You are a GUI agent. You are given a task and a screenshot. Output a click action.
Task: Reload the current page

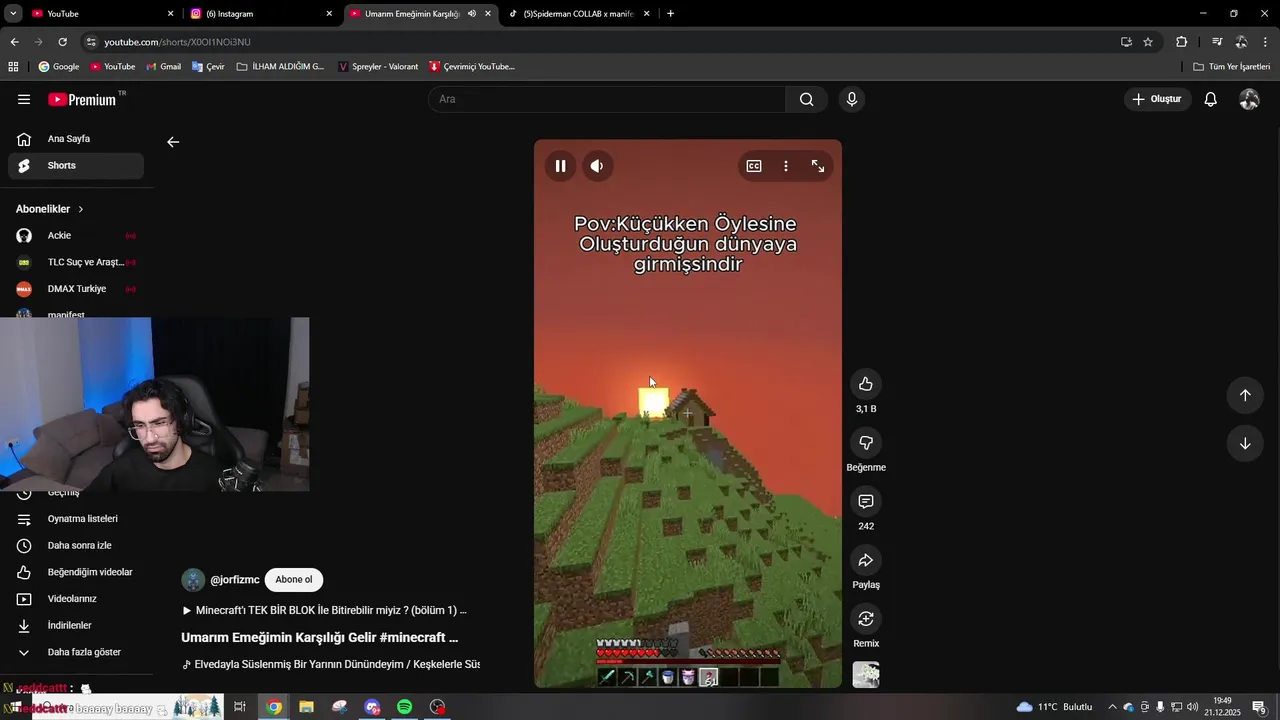point(62,42)
